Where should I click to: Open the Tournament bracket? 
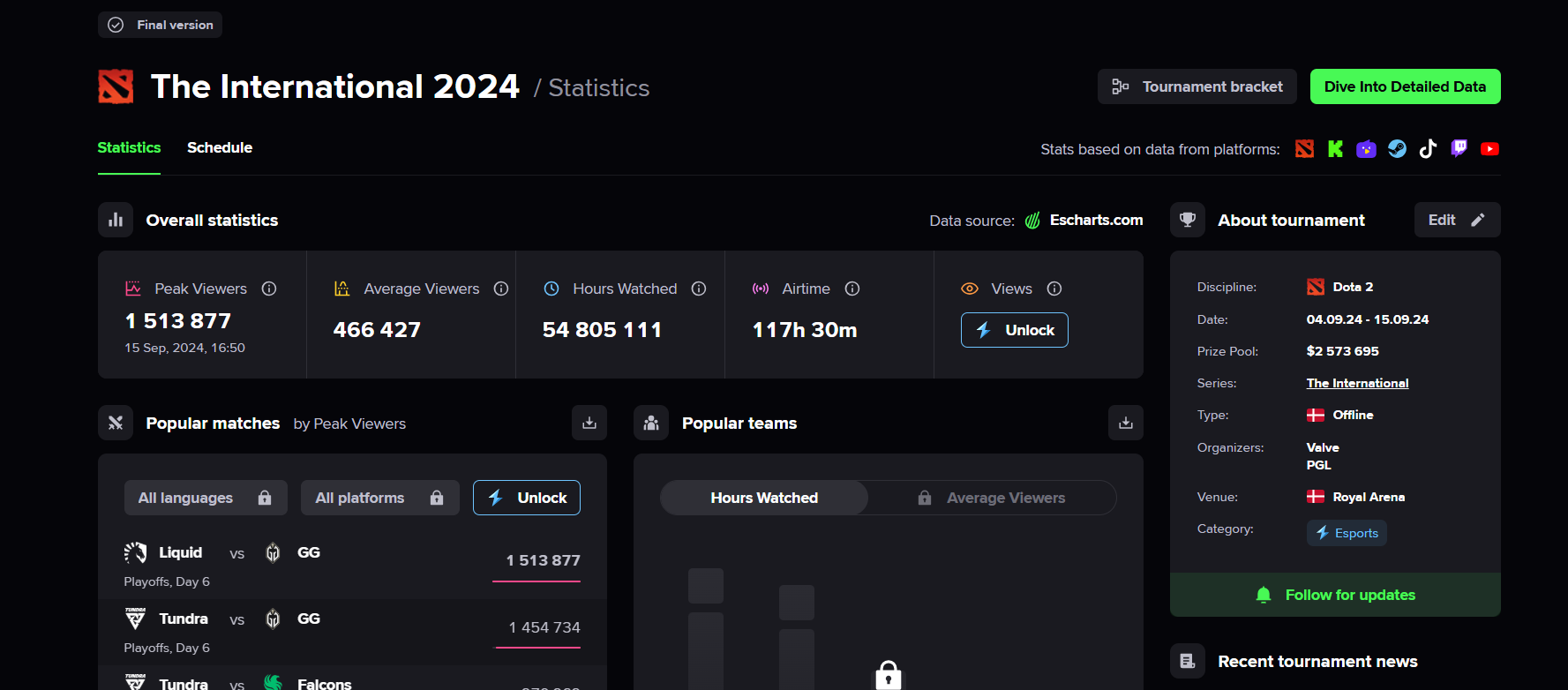[x=1197, y=86]
